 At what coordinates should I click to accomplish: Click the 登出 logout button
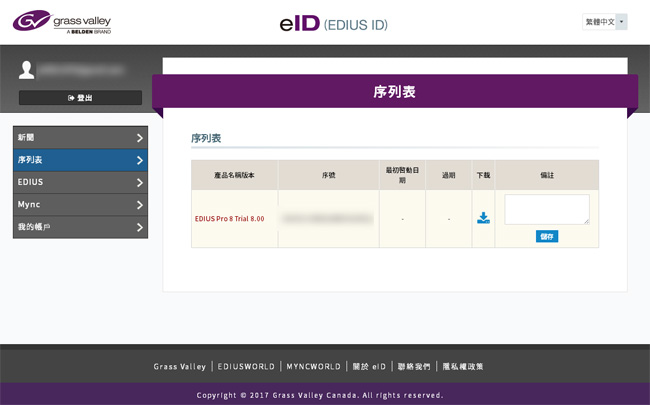point(80,98)
